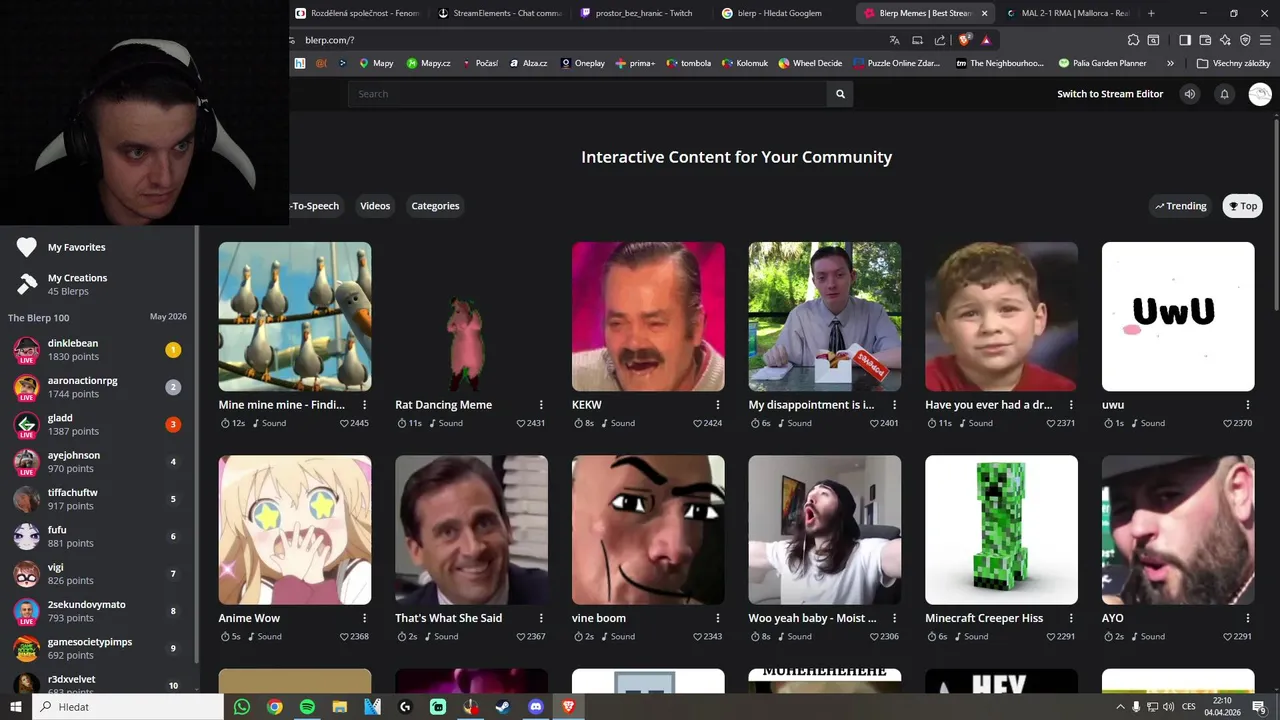Image resolution: width=1280 pixels, height=720 pixels.
Task: Click the search magnifier button on Blerp
Action: click(840, 94)
